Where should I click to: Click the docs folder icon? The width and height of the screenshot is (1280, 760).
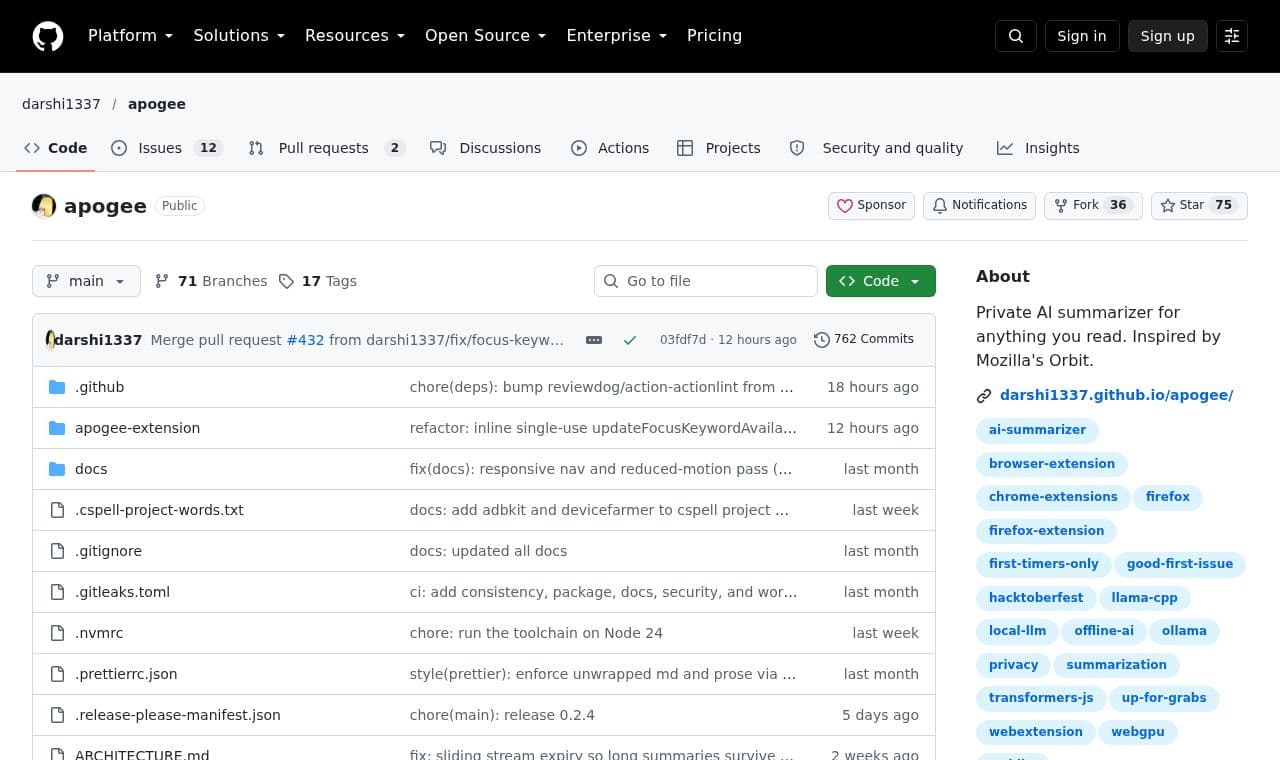(x=57, y=469)
